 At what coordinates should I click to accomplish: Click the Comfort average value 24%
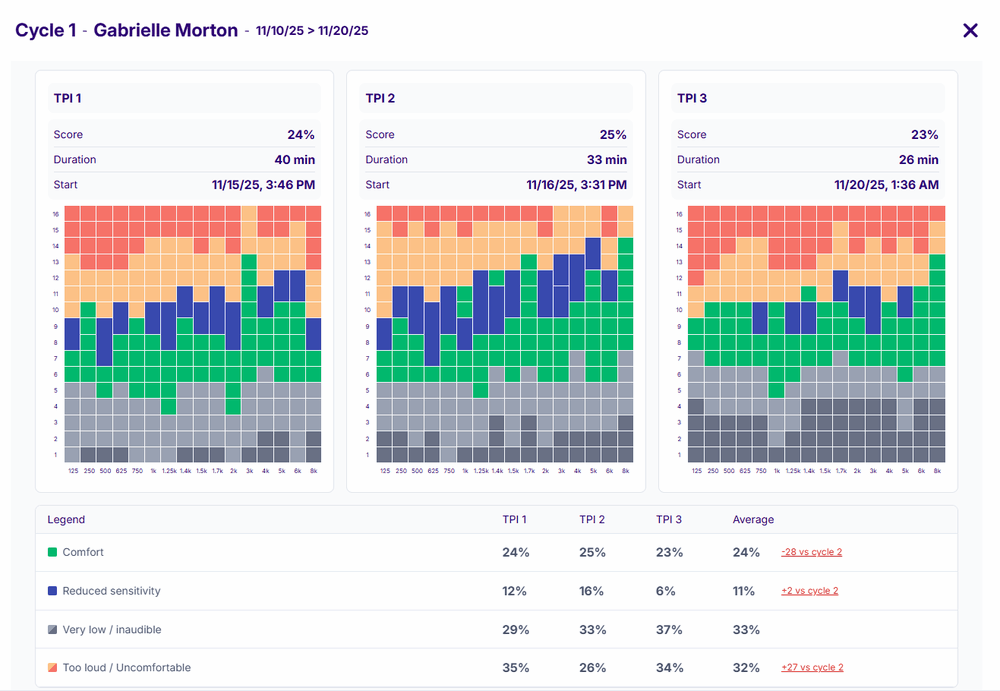[744, 552]
